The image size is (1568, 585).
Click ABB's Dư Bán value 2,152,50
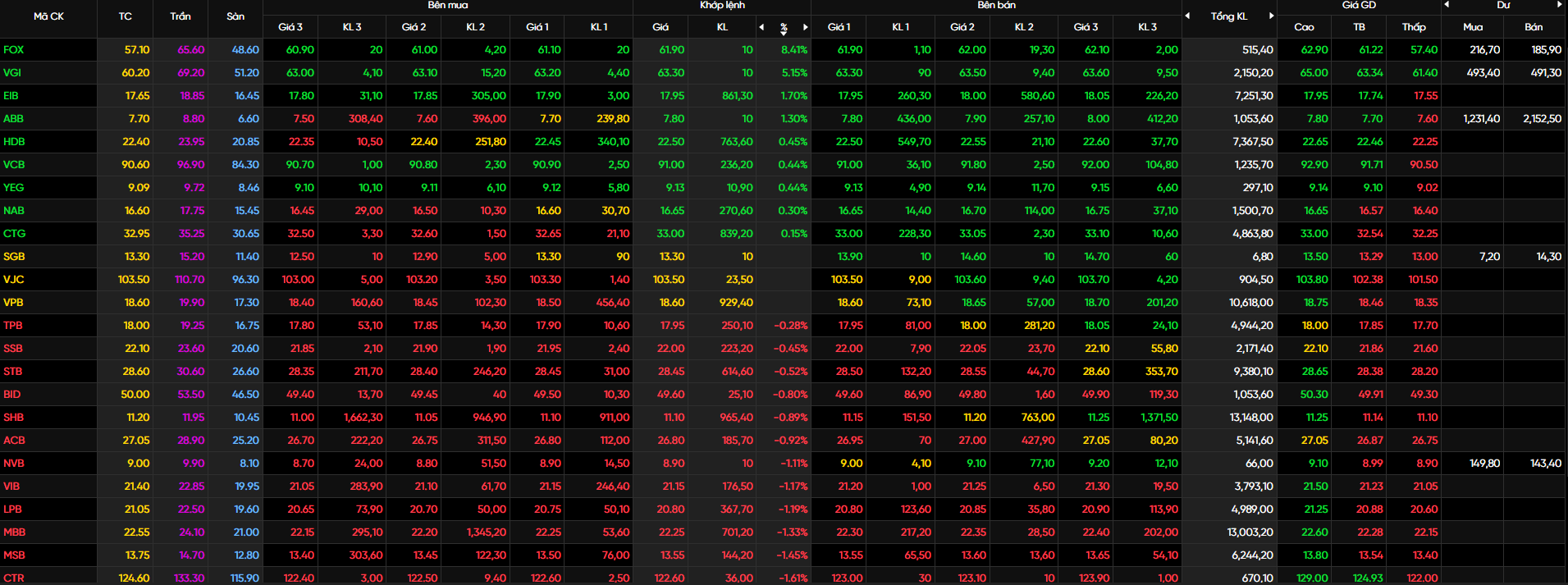point(1543,119)
